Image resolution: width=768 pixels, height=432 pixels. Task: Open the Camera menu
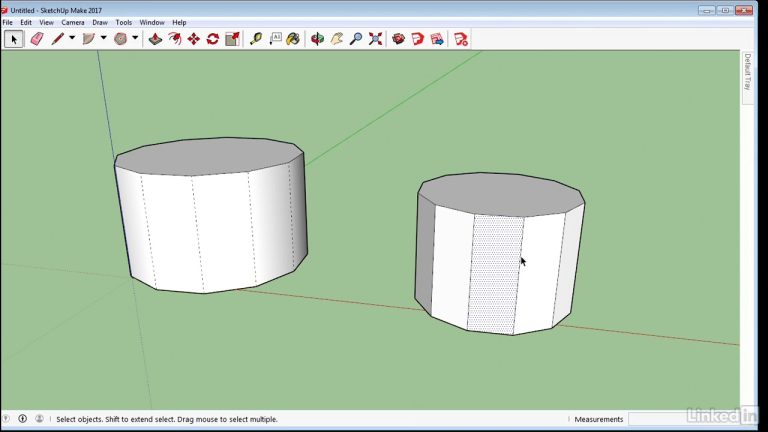pyautogui.click(x=73, y=22)
